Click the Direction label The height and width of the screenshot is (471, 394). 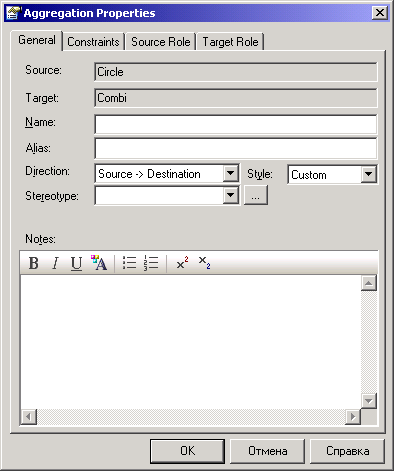[47, 171]
